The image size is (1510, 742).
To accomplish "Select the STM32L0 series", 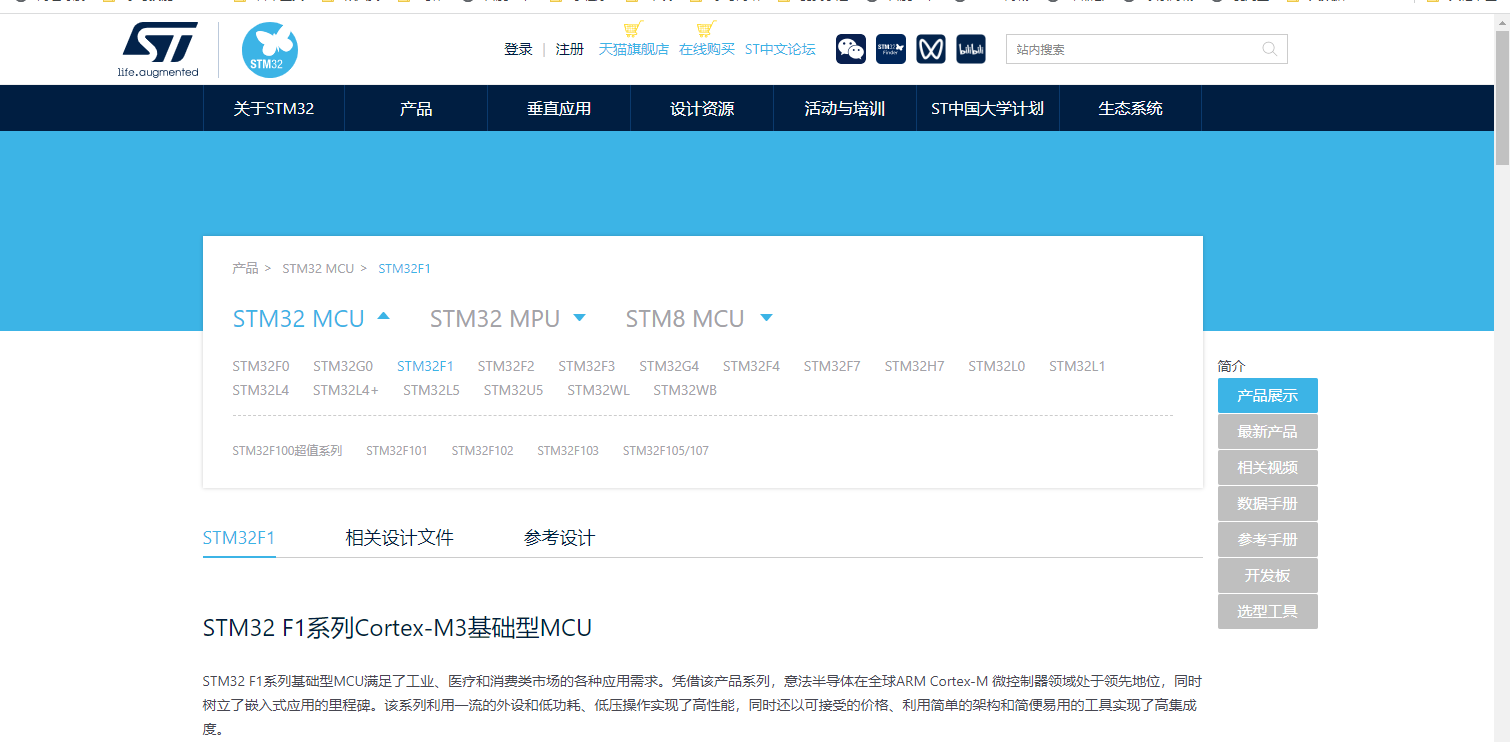I will click(996, 366).
